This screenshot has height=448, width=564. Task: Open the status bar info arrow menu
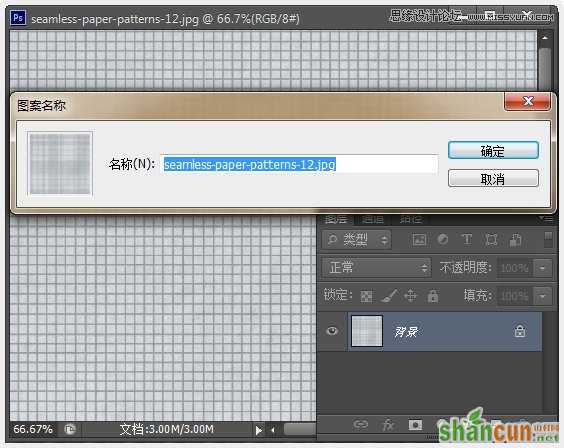pyautogui.click(x=258, y=430)
